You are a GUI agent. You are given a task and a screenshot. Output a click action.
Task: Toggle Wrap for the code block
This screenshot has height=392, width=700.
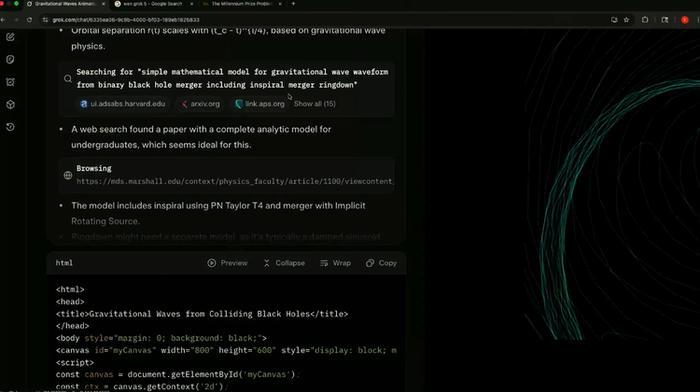[x=335, y=263]
